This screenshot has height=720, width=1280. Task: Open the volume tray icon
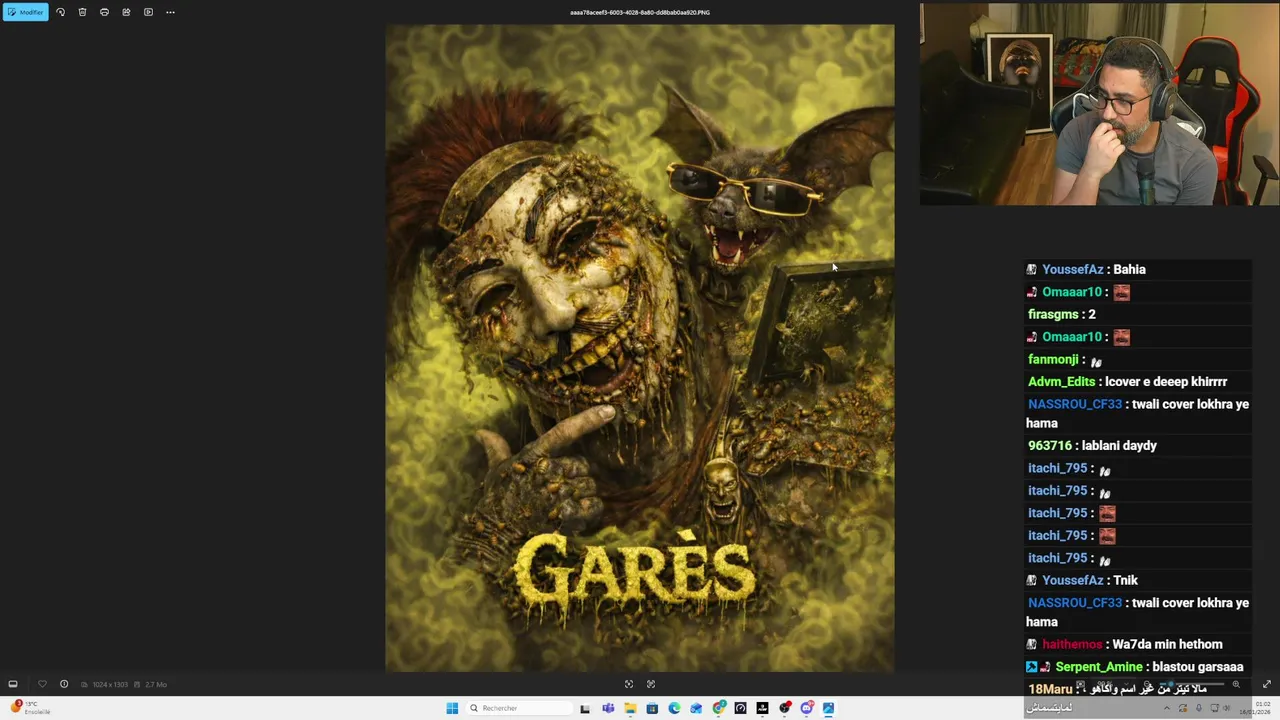pyautogui.click(x=1227, y=708)
